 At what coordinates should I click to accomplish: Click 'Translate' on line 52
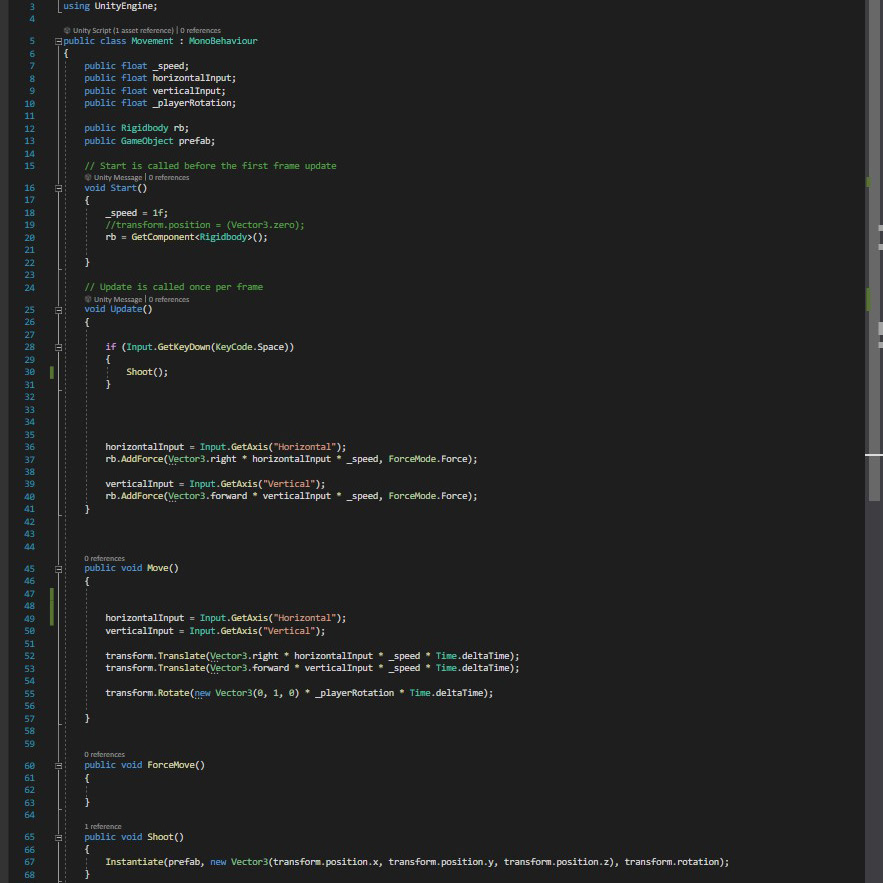click(181, 656)
